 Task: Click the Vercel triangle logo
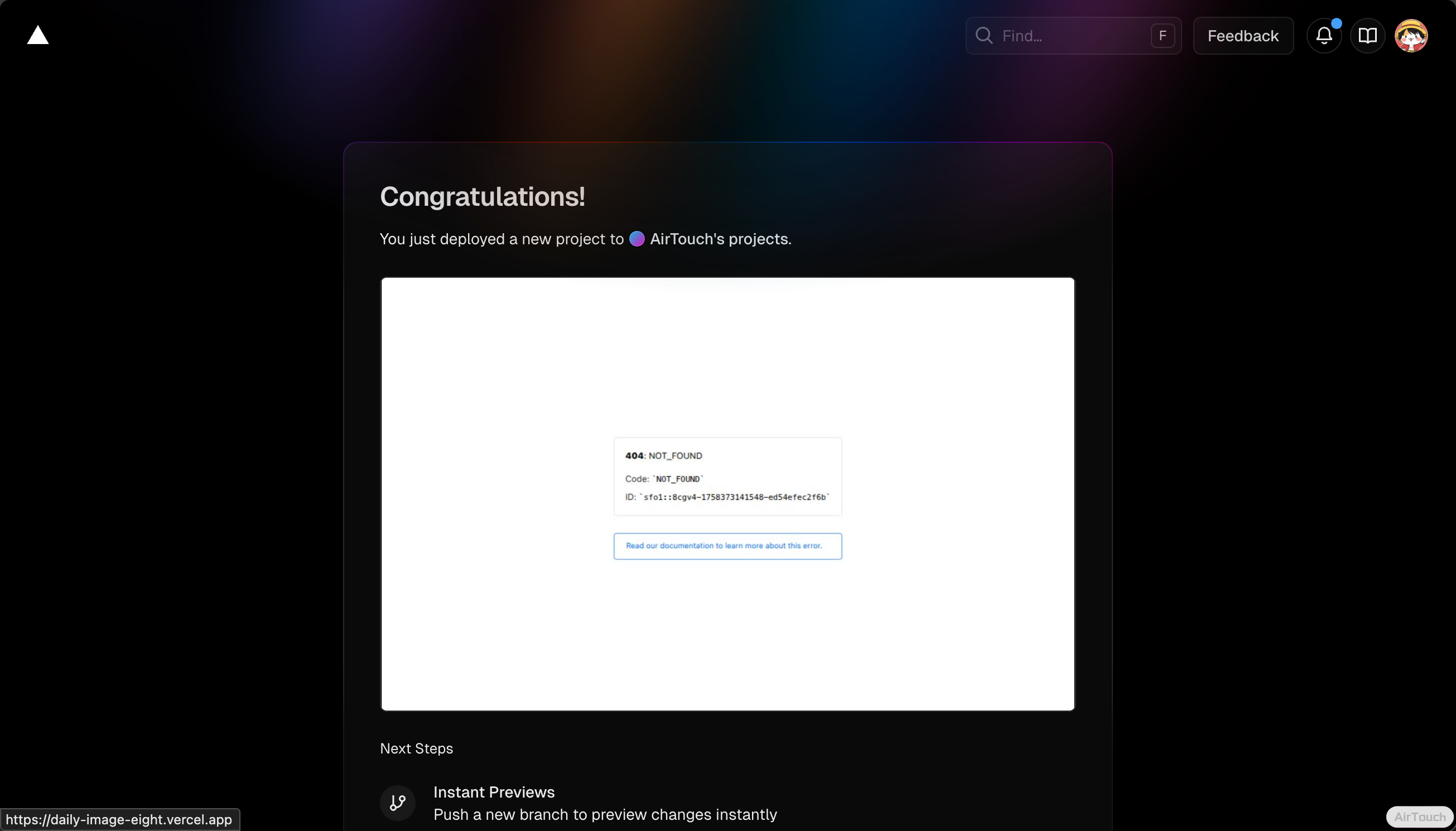[x=38, y=35]
